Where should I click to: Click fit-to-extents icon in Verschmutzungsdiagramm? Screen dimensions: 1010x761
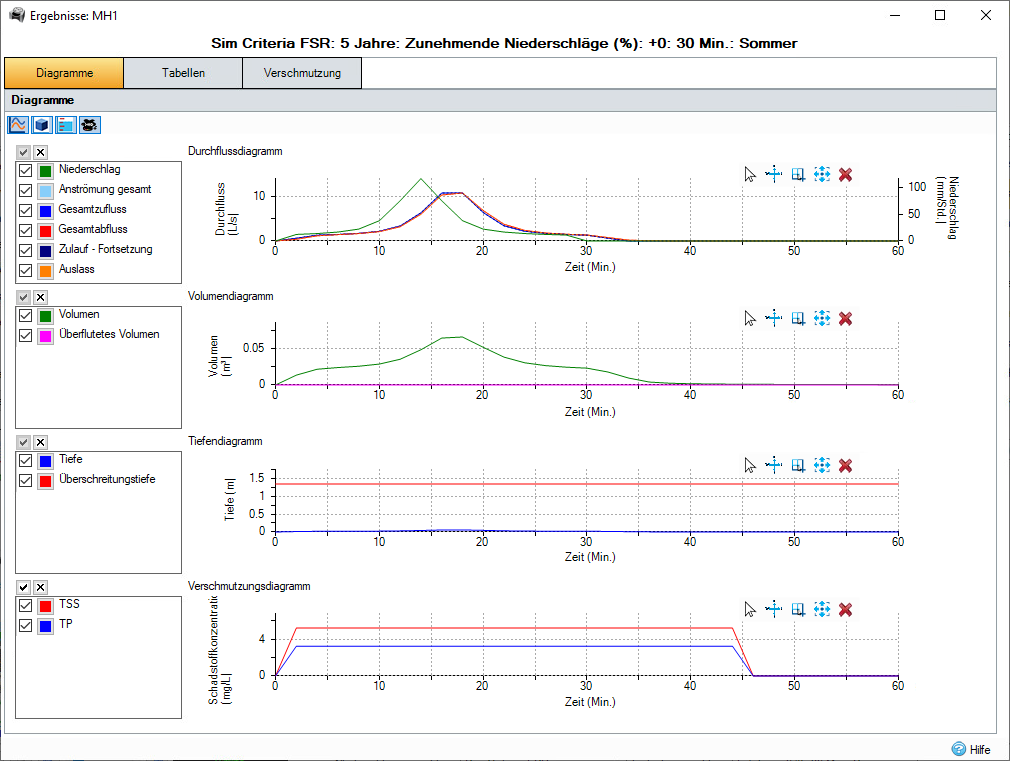tap(822, 609)
